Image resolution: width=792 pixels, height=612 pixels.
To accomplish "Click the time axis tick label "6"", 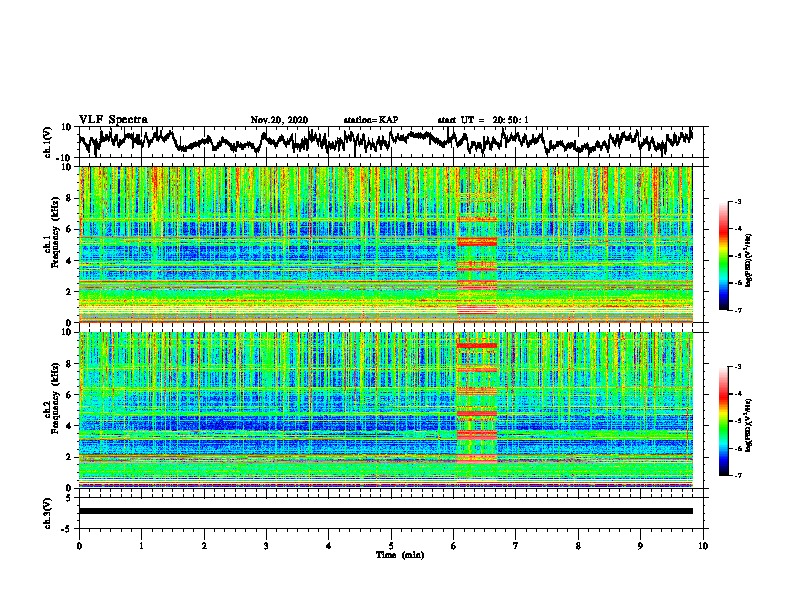I will 454,546.
